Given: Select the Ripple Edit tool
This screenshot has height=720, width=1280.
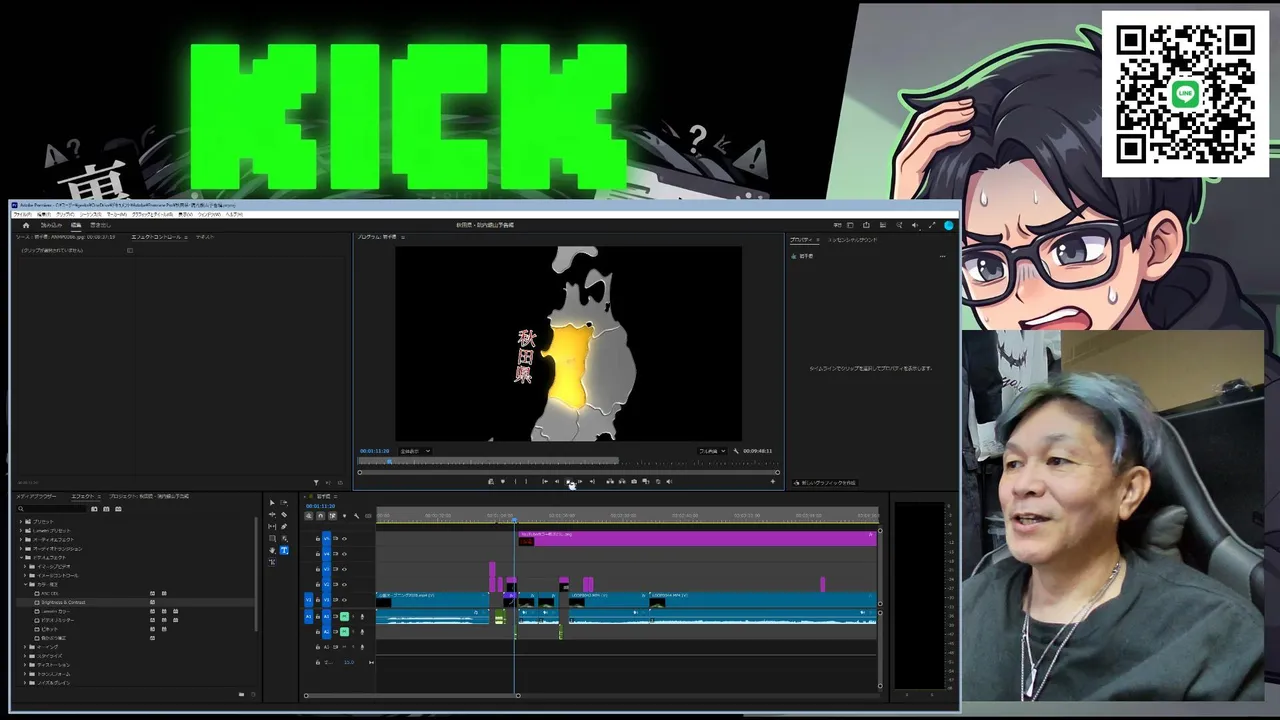Looking at the screenshot, I should click(x=272, y=515).
